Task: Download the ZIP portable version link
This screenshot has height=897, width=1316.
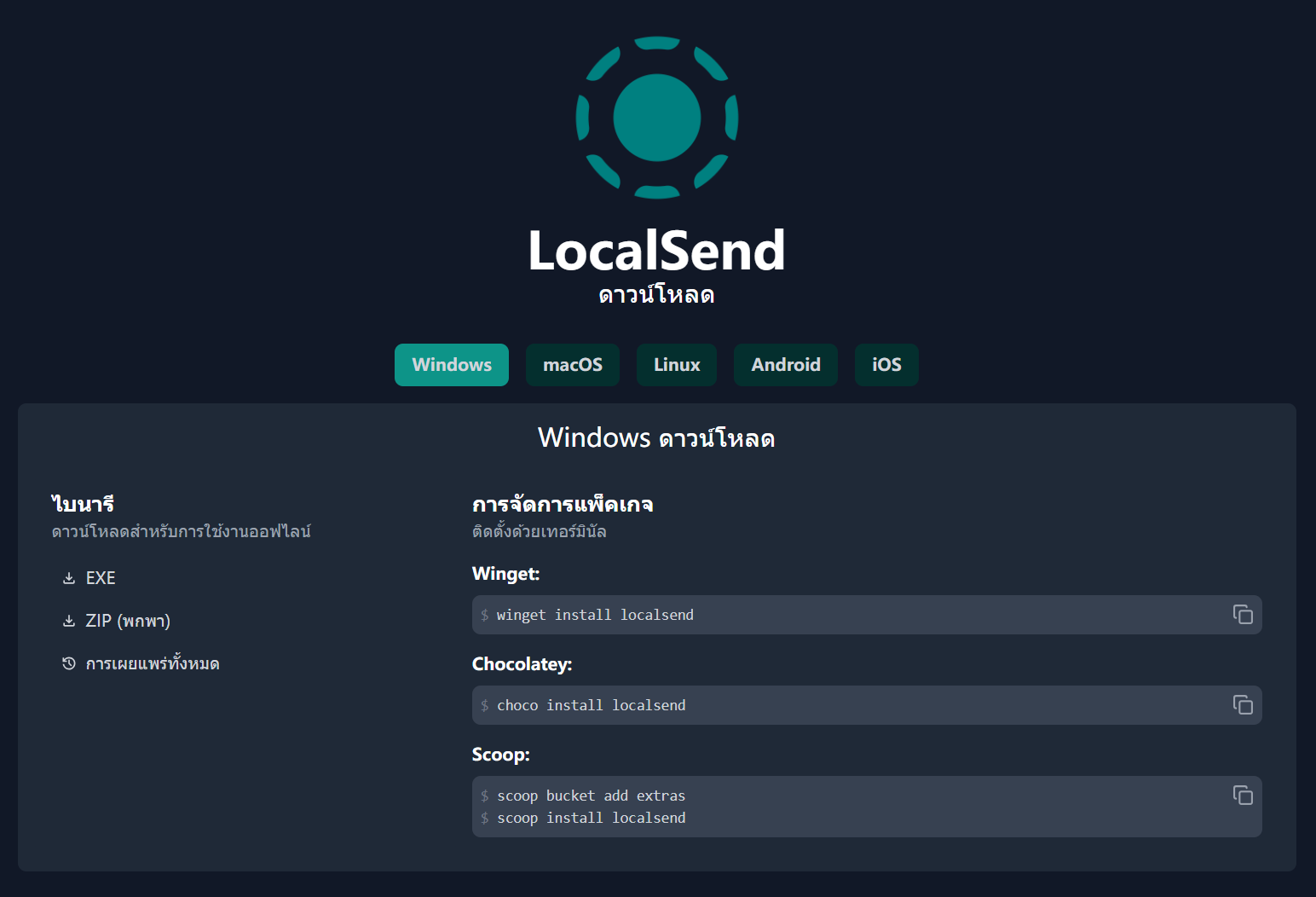Action: tap(128, 621)
